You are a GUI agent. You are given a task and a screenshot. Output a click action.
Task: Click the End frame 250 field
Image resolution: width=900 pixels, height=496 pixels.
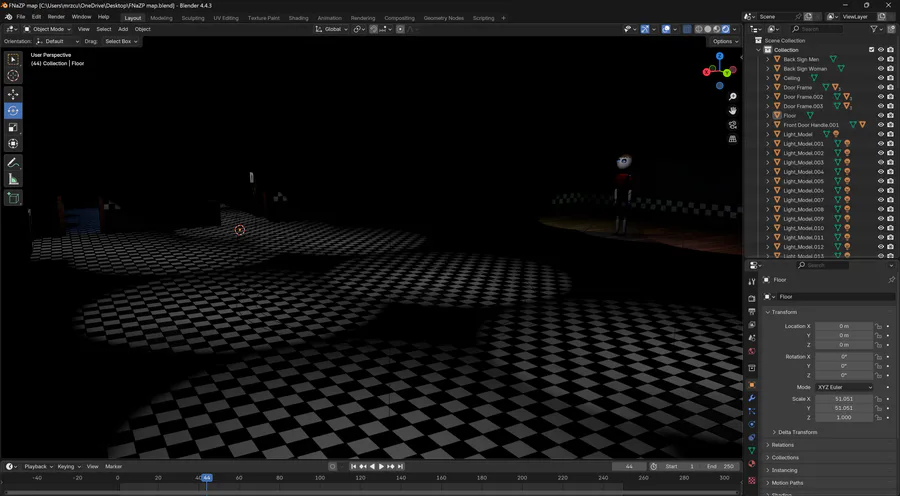(719, 467)
